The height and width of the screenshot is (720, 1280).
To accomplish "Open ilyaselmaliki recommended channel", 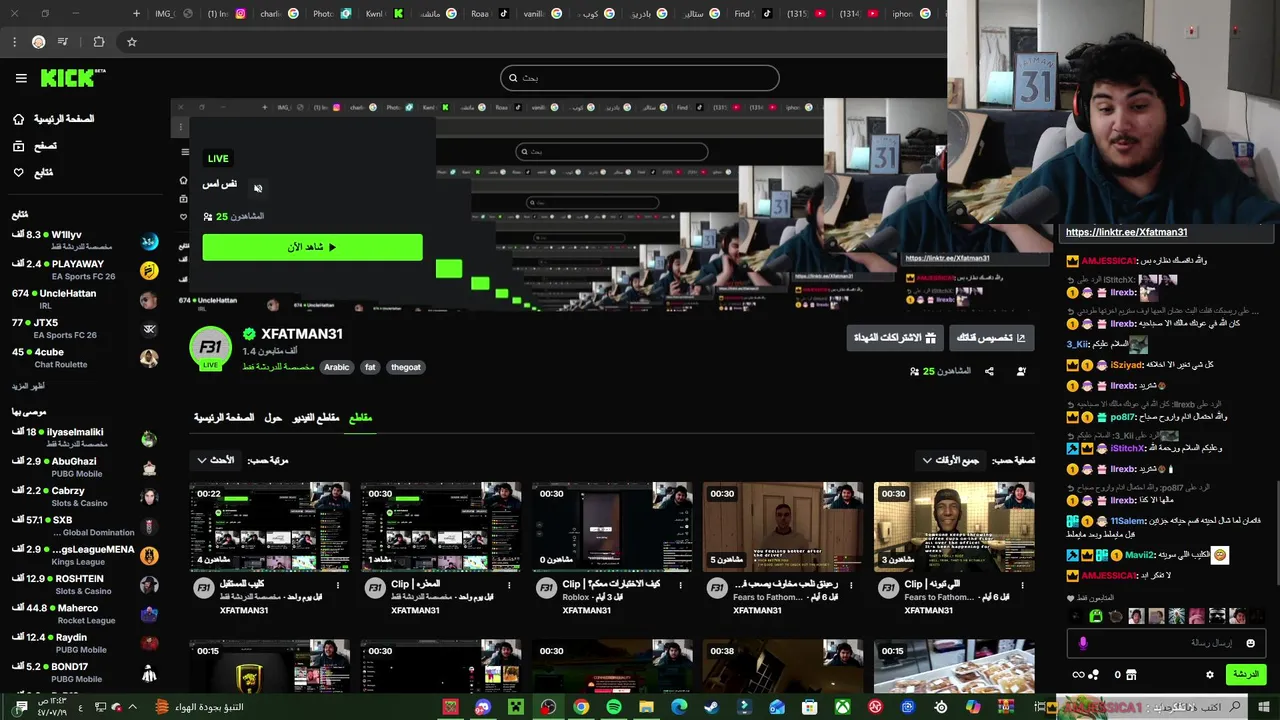I will click(x=85, y=437).
